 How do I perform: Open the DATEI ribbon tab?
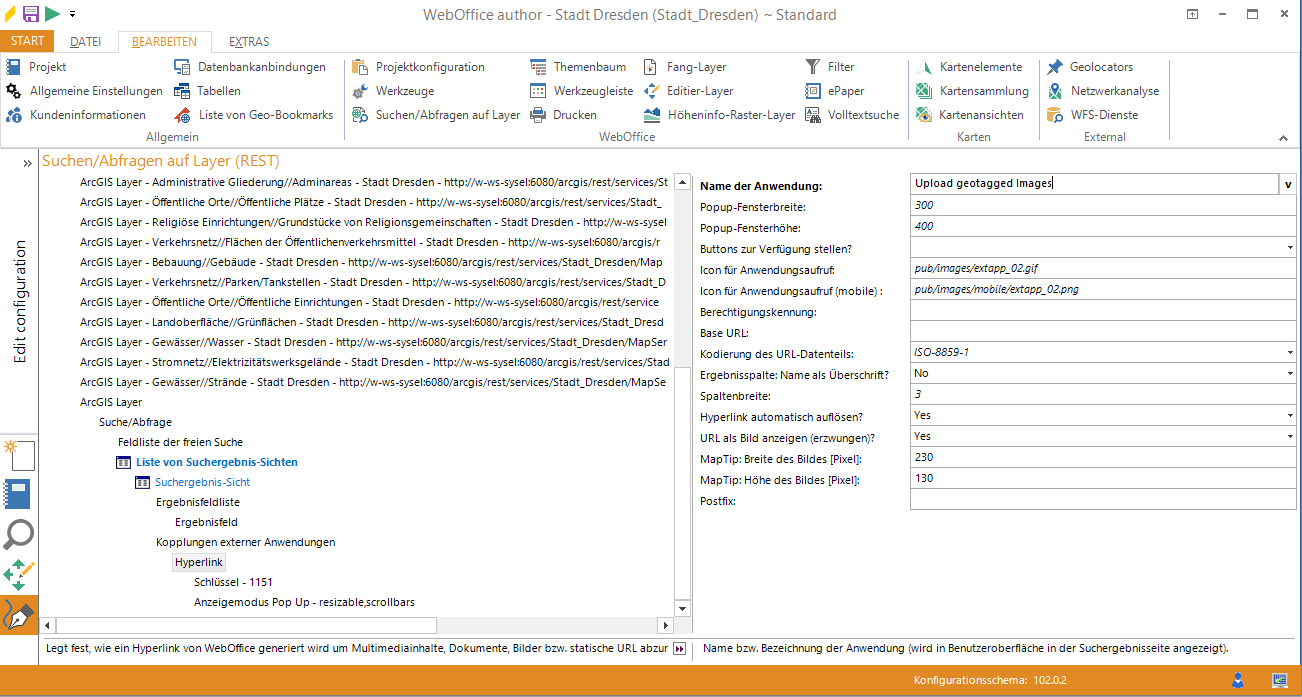[85, 42]
